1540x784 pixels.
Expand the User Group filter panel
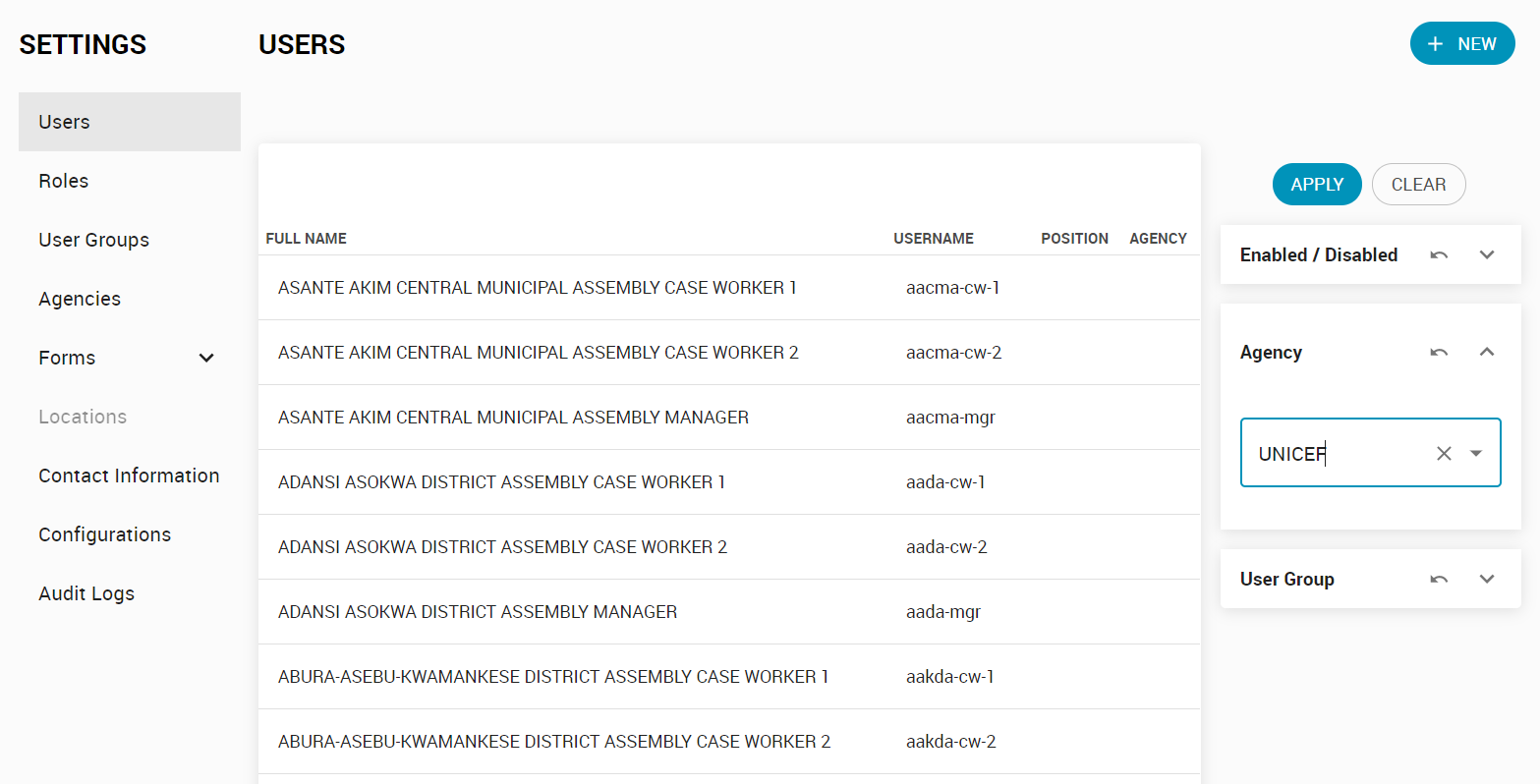click(x=1487, y=579)
